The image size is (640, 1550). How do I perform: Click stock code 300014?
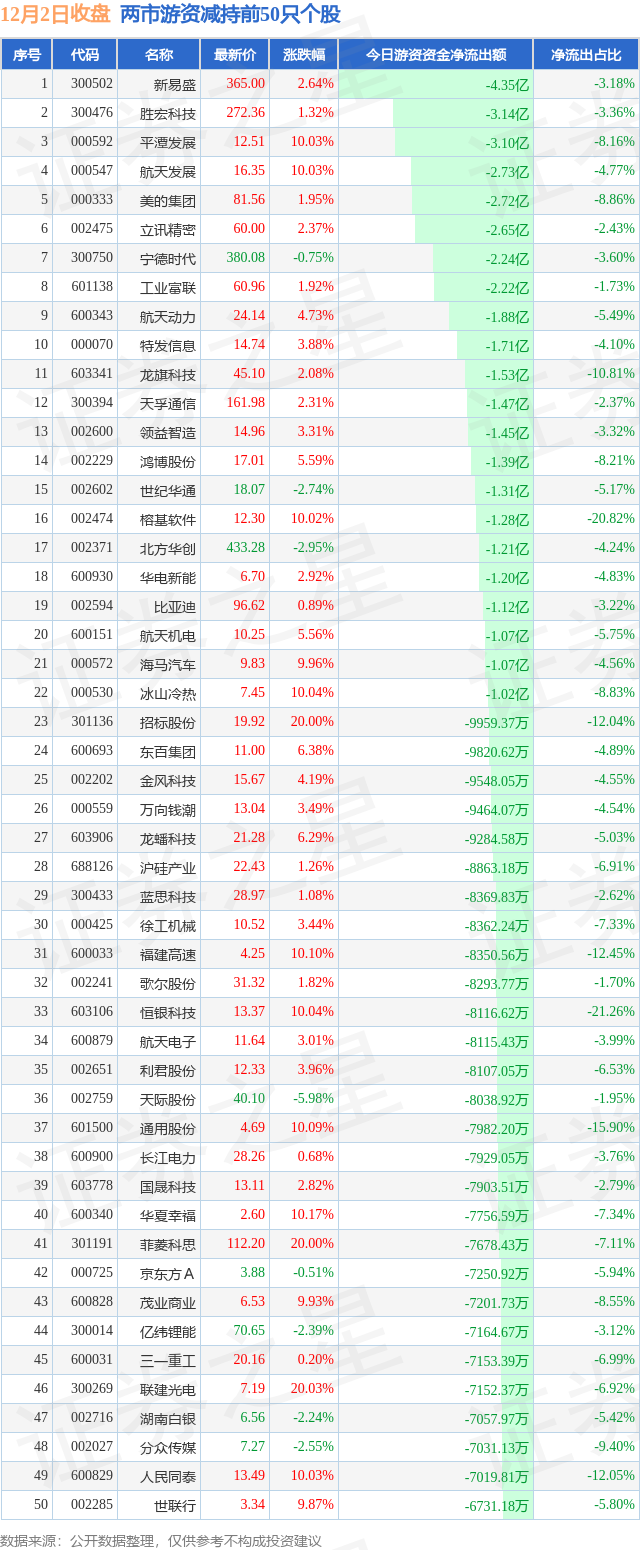click(x=91, y=1331)
